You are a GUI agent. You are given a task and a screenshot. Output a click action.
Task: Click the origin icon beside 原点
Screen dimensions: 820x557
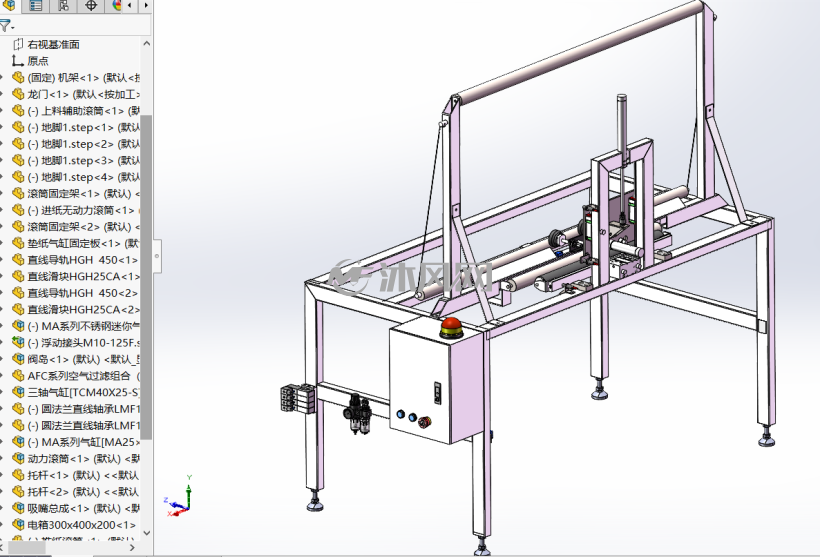coord(18,61)
